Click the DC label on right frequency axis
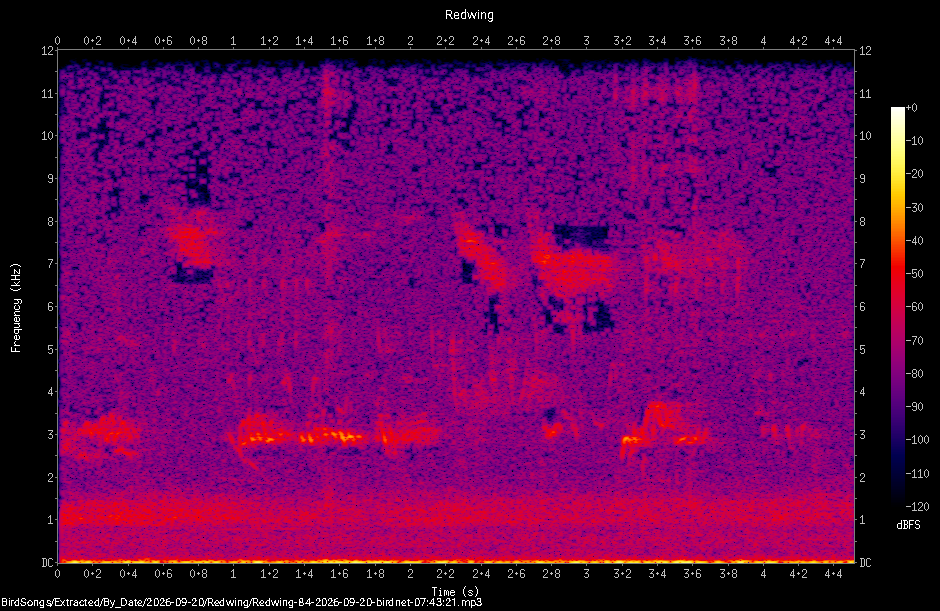The height and width of the screenshot is (611, 940). click(x=865, y=562)
